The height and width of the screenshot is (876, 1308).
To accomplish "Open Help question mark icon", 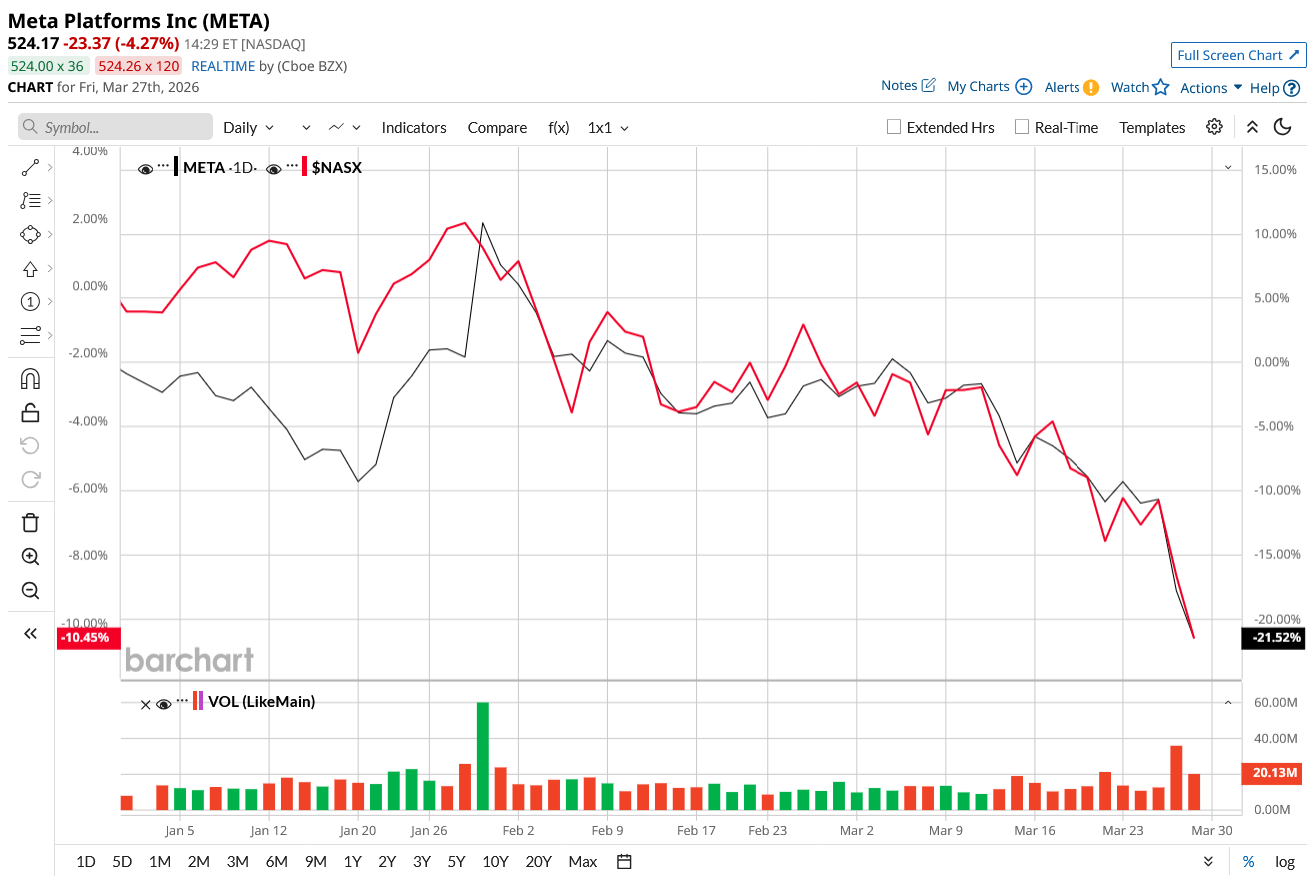I will [1292, 88].
